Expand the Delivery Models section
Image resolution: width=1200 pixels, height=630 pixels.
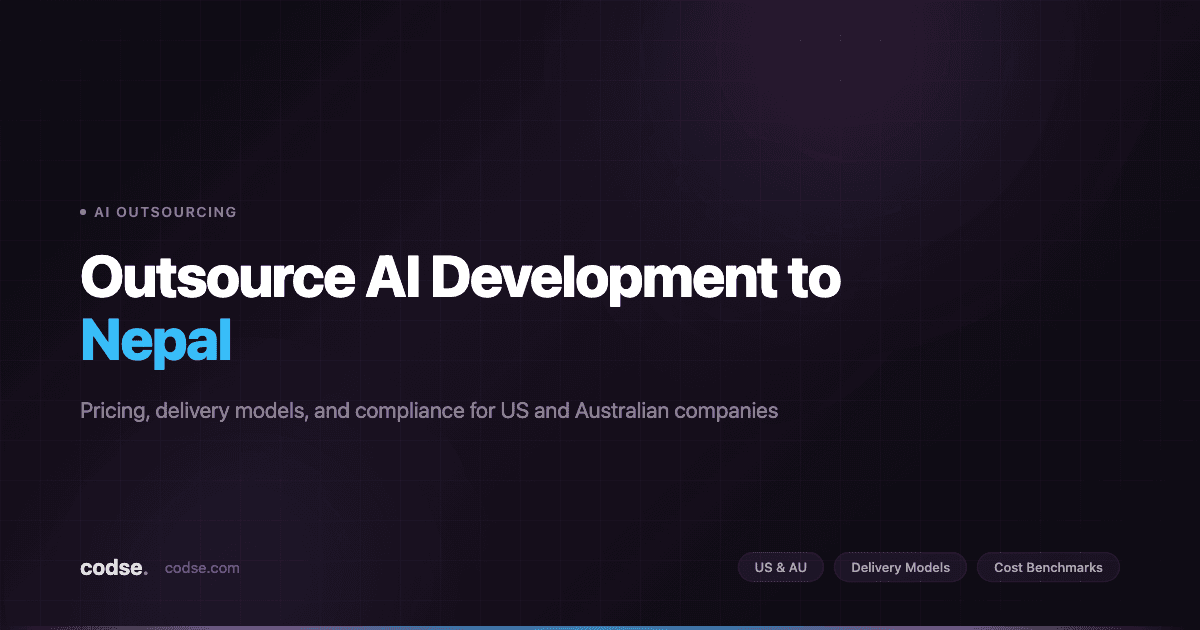point(900,567)
